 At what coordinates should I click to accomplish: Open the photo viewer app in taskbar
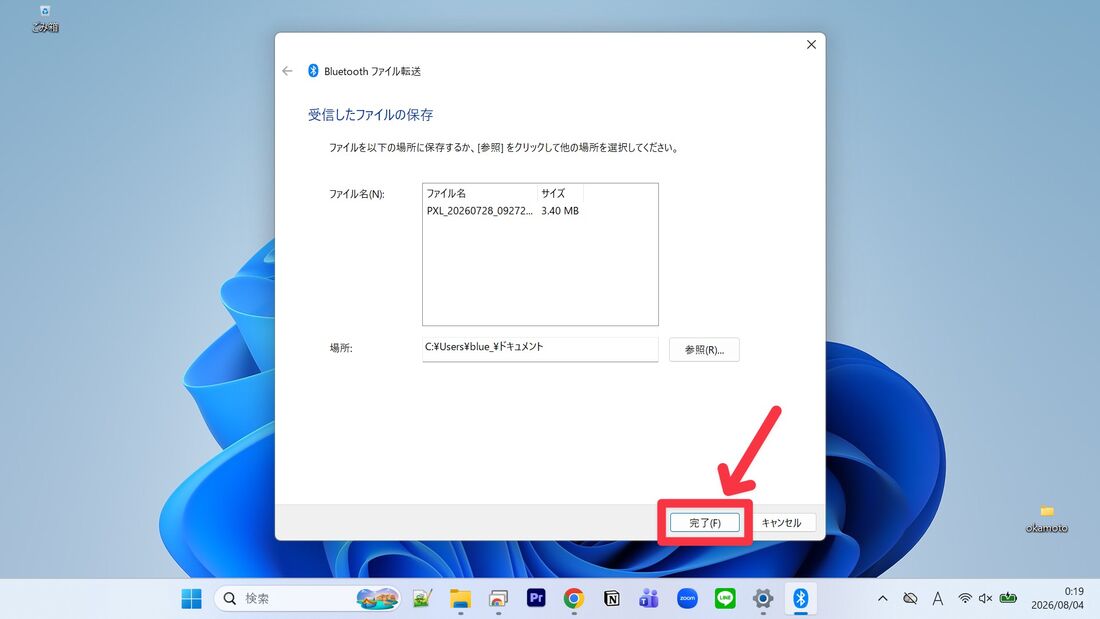coord(498,599)
